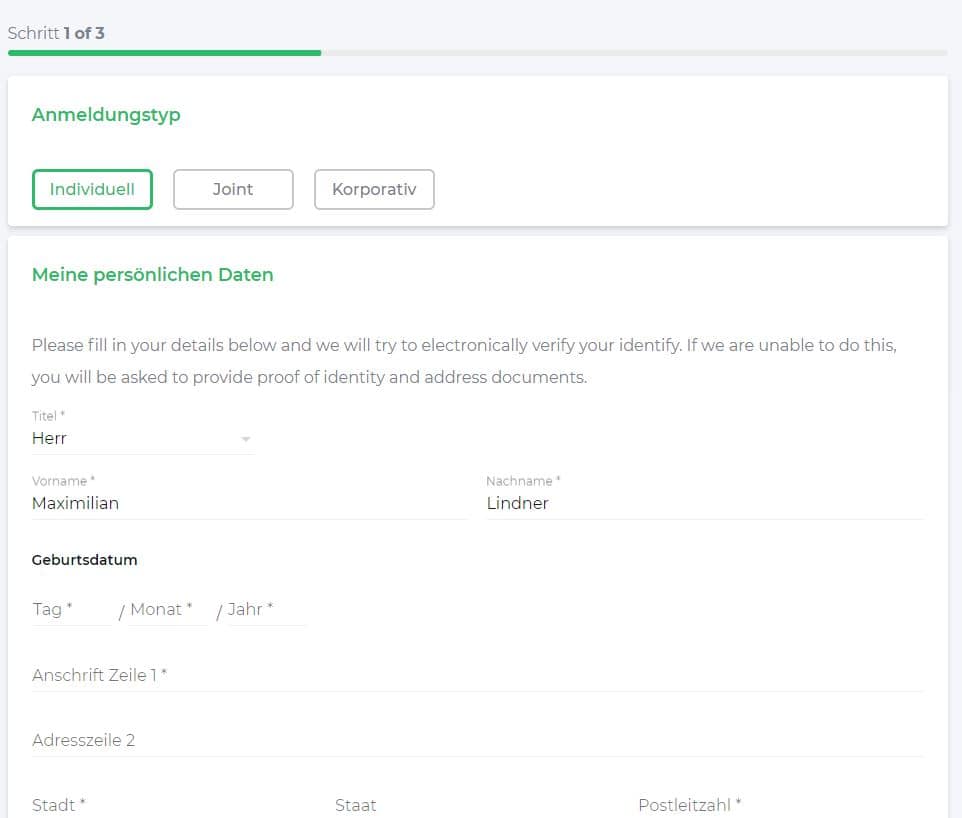Image resolution: width=962 pixels, height=818 pixels.
Task: Click the Geburtsdatum label
Action: [x=85, y=560]
